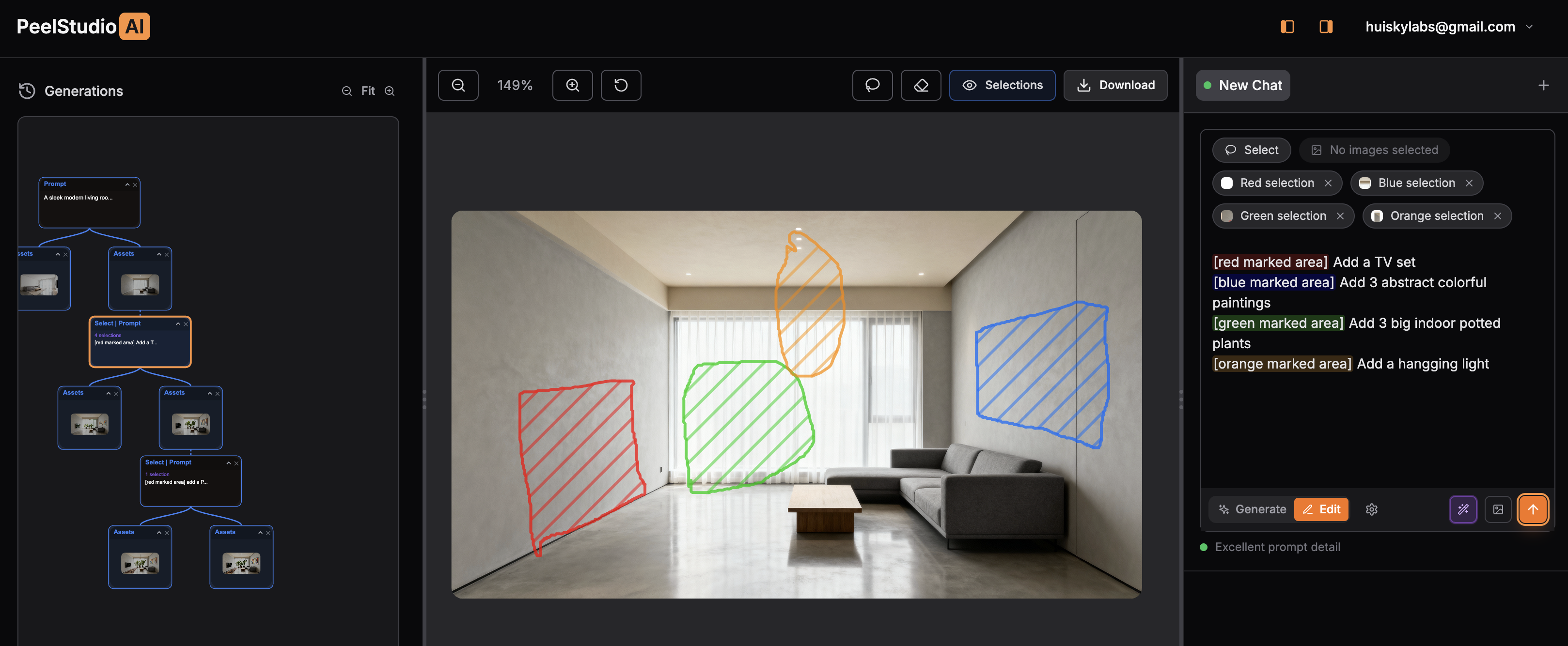
Task: Select the eraser tool in toolbar
Action: tap(920, 85)
